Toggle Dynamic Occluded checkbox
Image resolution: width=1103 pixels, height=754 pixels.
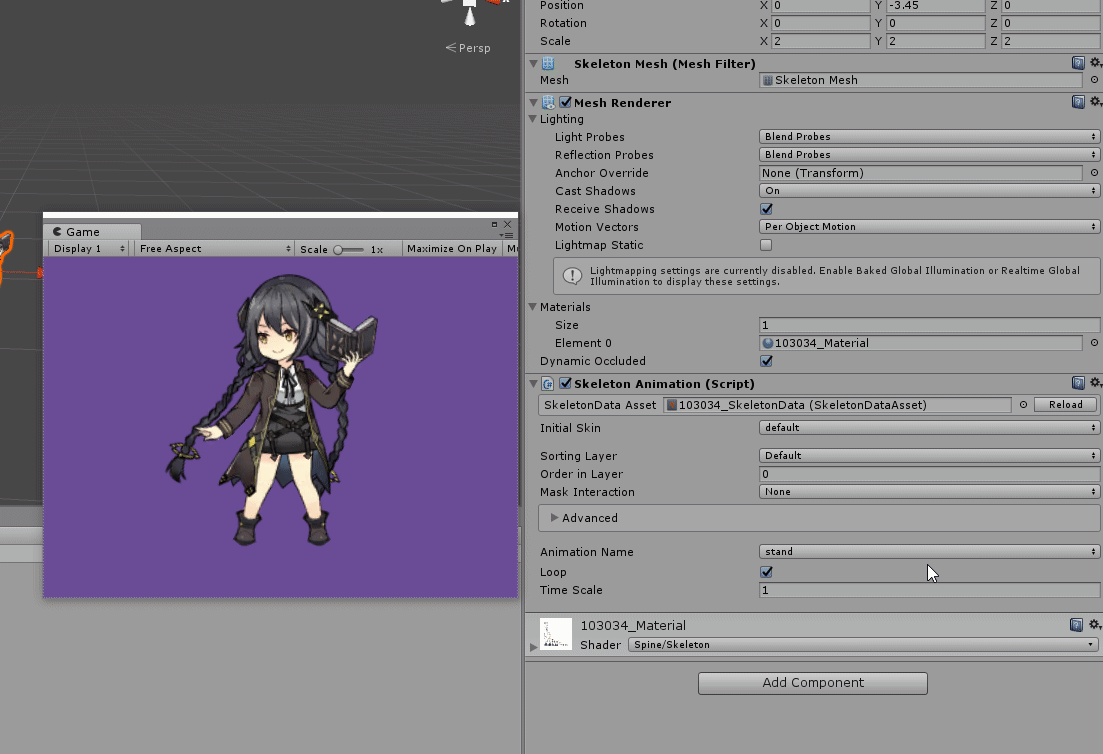766,362
